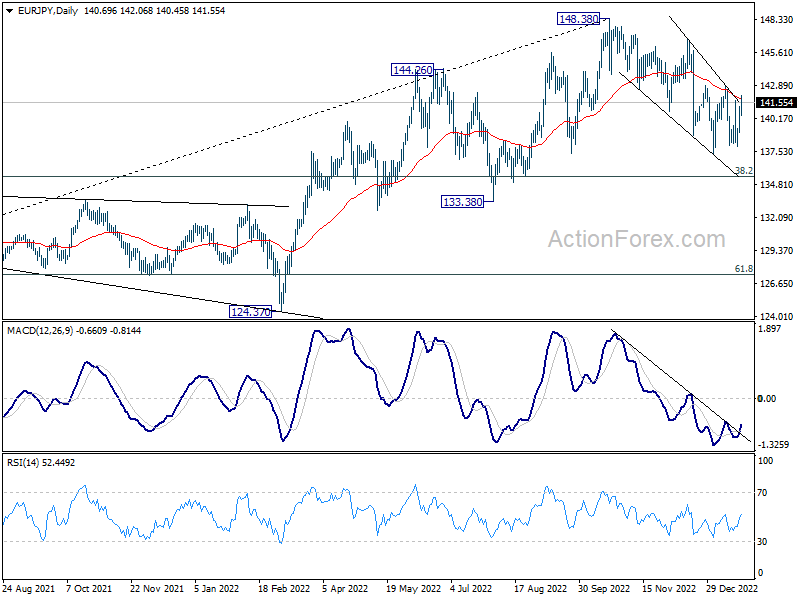Click the 7 Oct 2021 date label

(89, 588)
